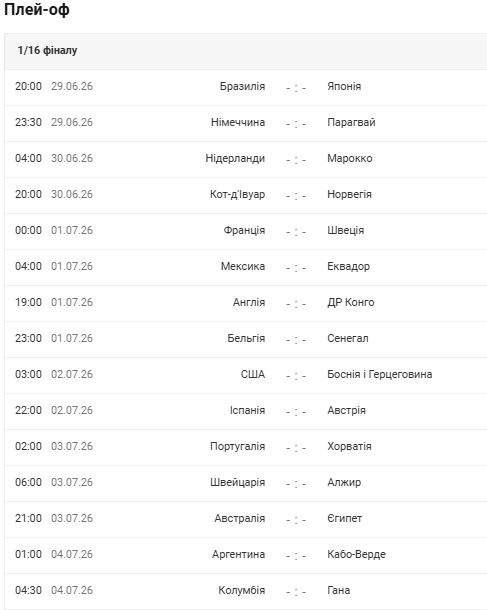Click the Нідерланди team name
Screen dimensions: 487x610
pyautogui.click(x=235, y=158)
